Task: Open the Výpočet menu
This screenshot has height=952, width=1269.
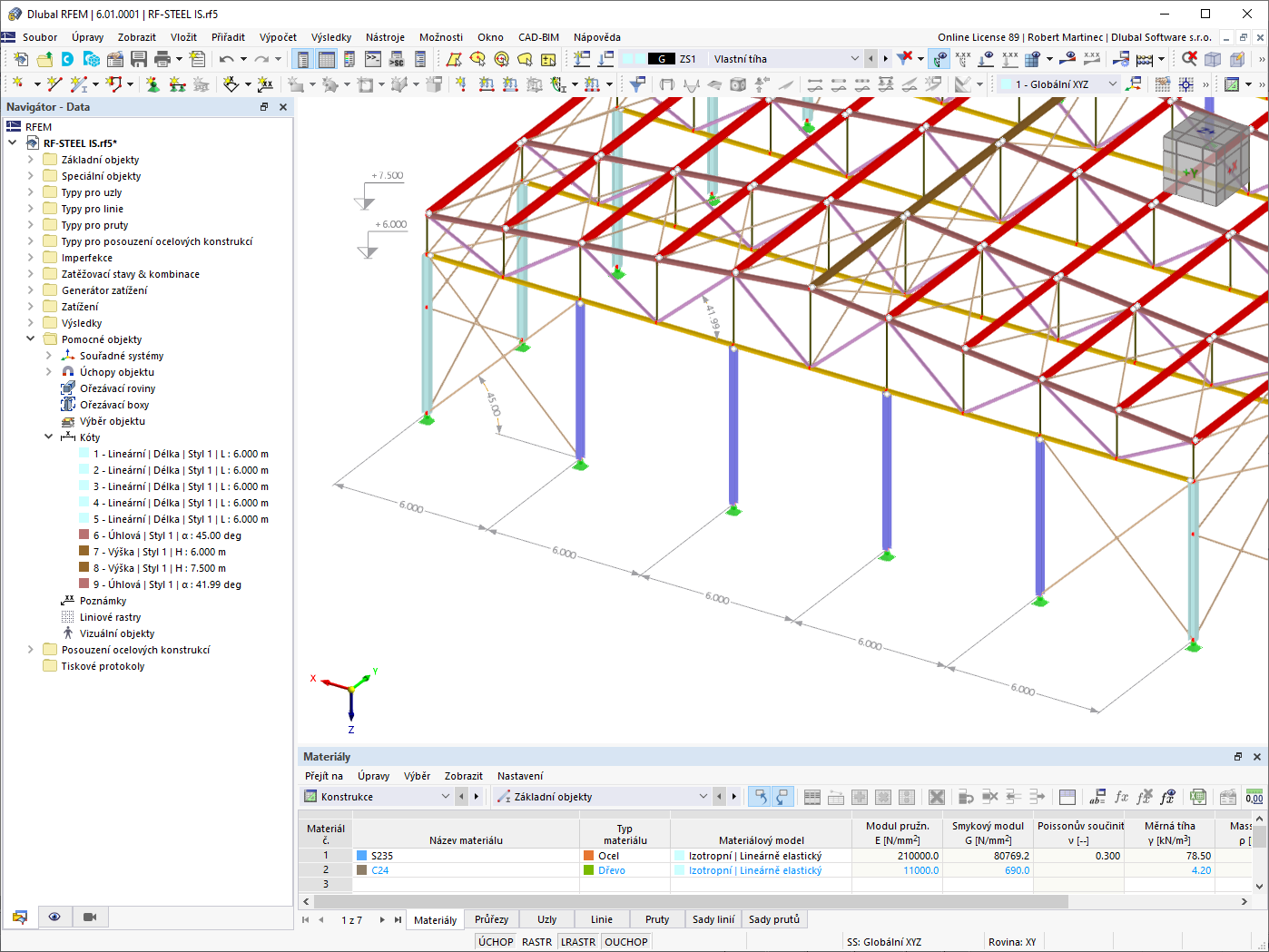Action: tap(278, 37)
